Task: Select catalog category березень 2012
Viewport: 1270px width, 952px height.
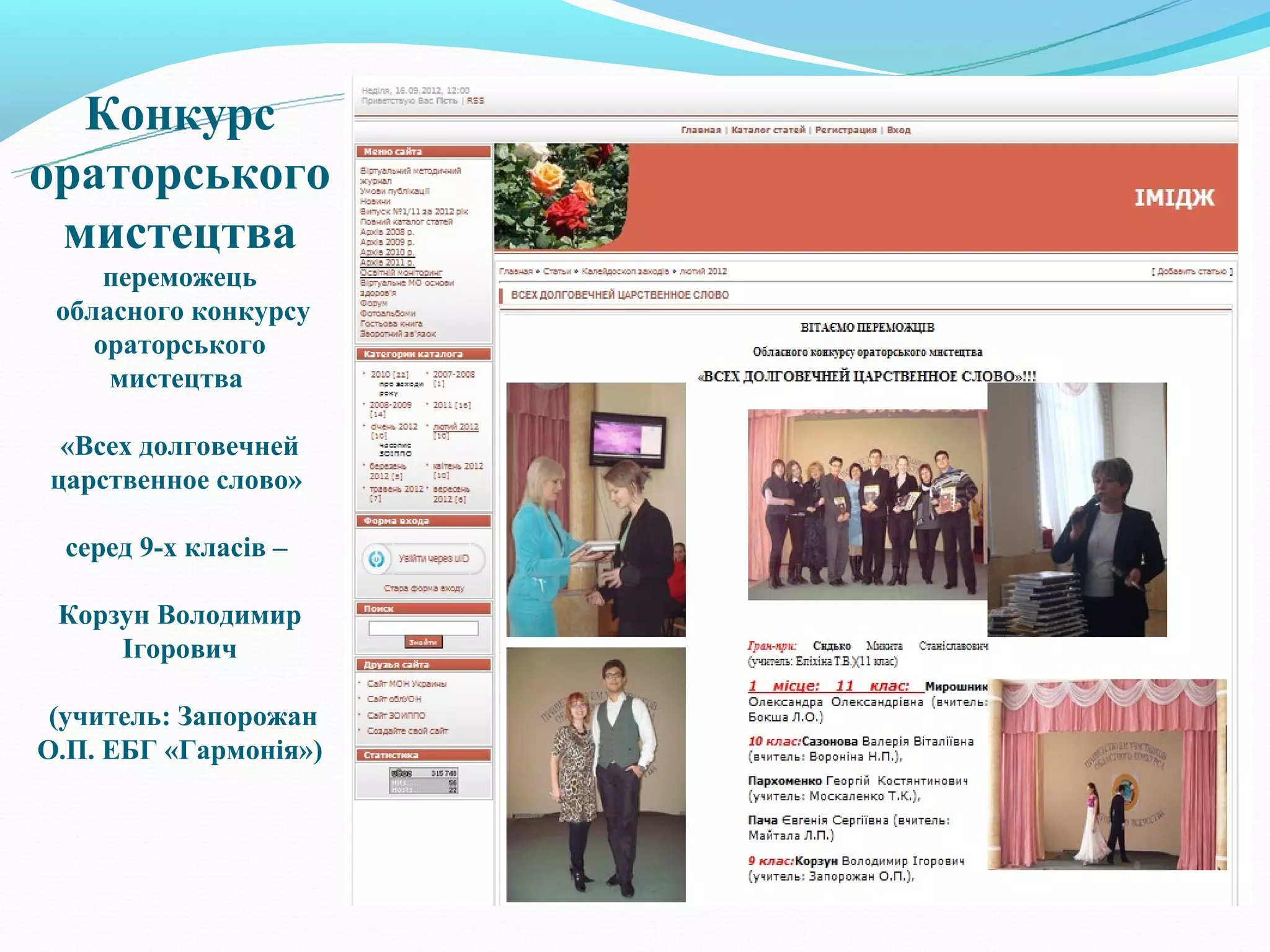Action: [388, 471]
